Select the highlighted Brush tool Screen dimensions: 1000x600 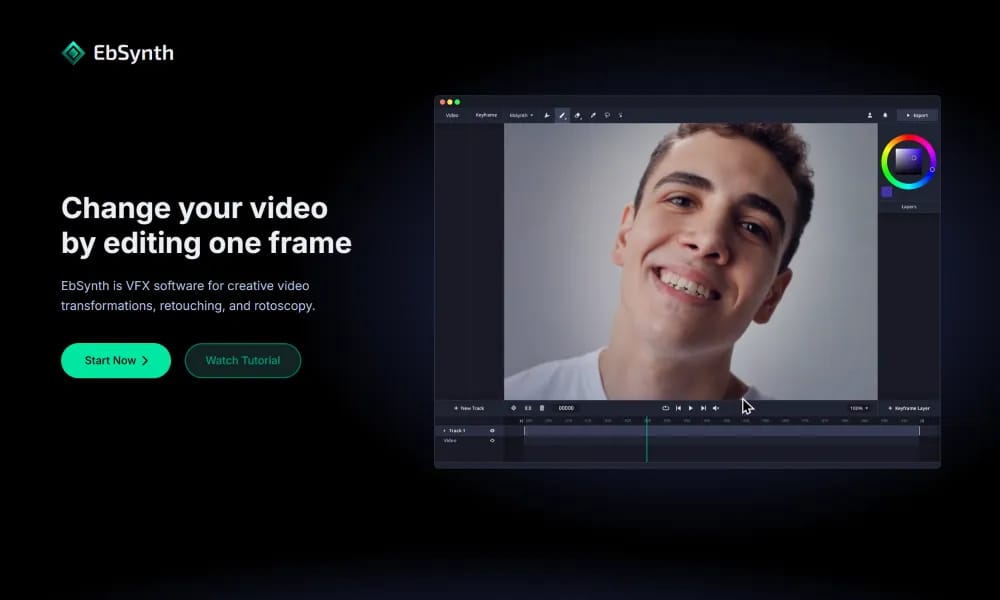562,115
